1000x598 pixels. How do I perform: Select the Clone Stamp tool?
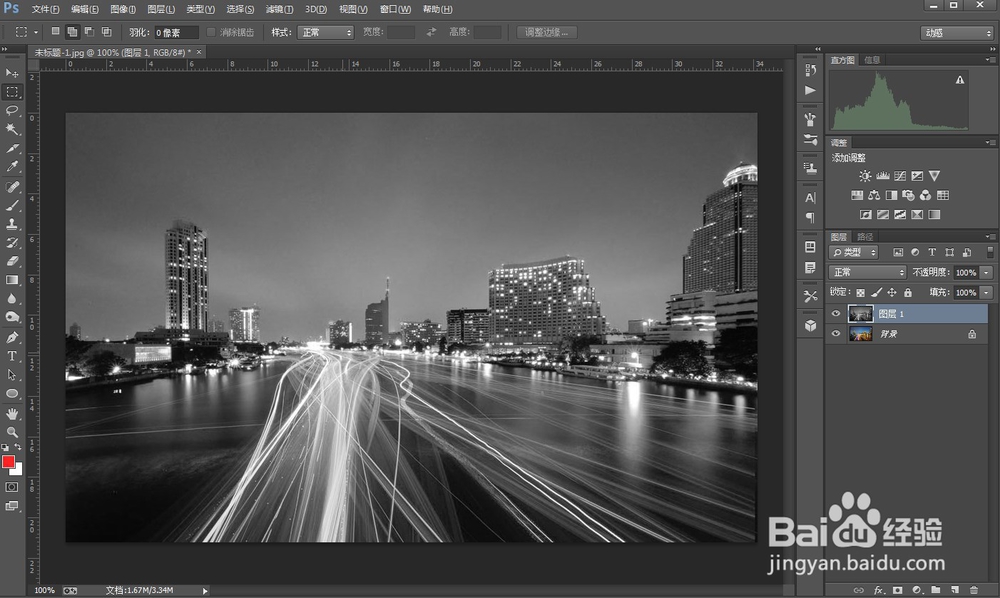(11, 224)
